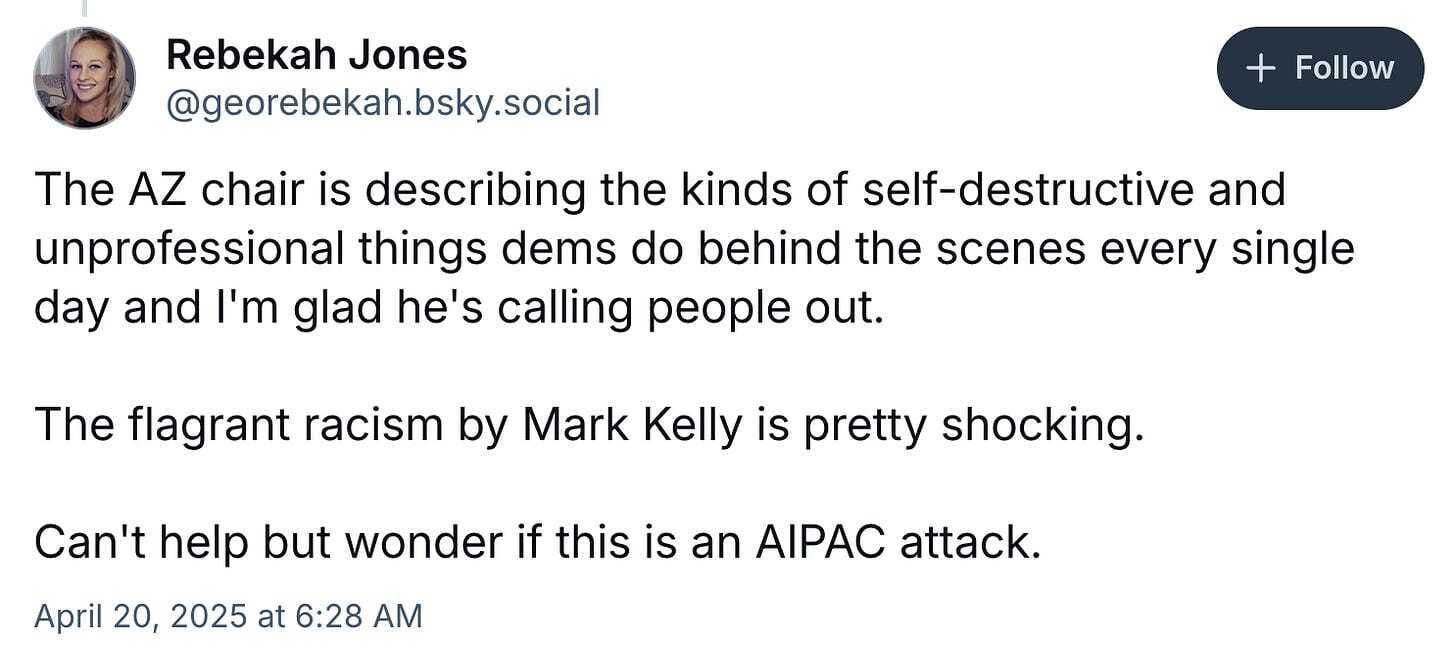1456x653 pixels.
Task: Click the thread connector line above avatar
Action: click(x=84, y=8)
